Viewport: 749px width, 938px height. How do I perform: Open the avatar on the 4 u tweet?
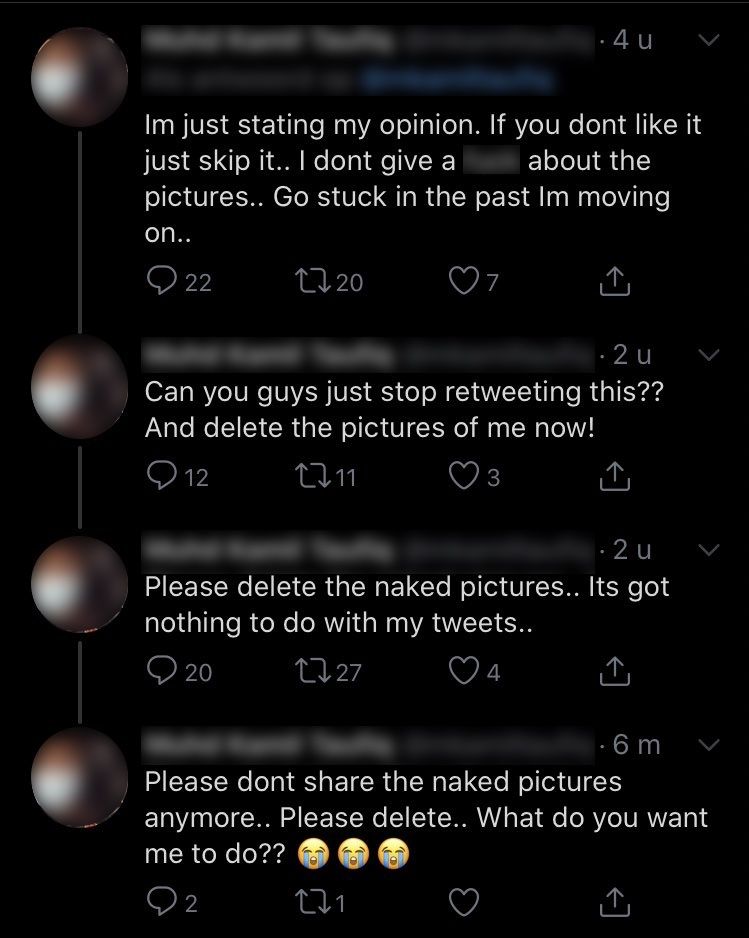tap(80, 77)
